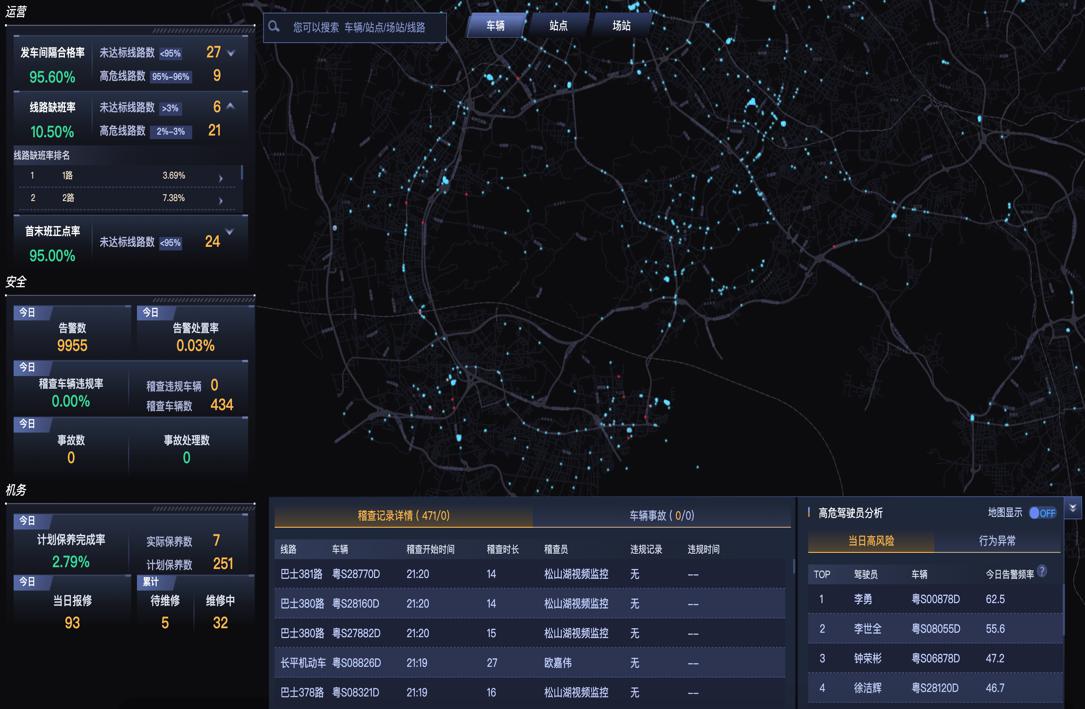Expand the 首末班正点率 section chevron
Screen dimensions: 1085x709
point(229,232)
